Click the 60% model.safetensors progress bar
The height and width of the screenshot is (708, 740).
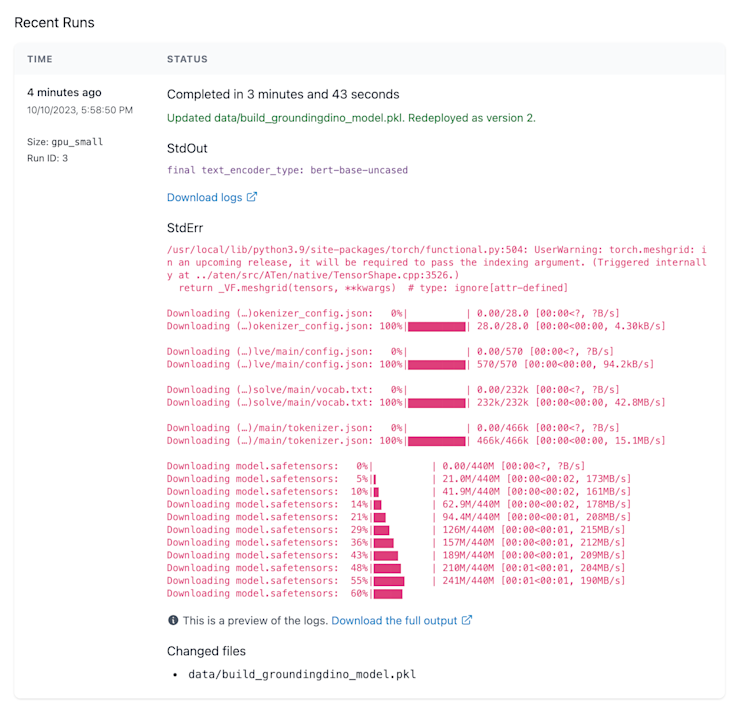point(388,594)
